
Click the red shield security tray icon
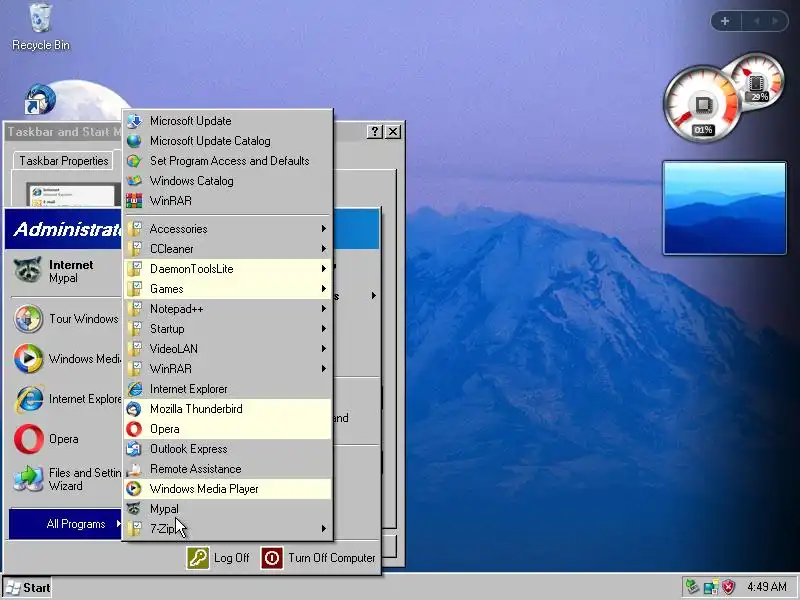[x=729, y=587]
